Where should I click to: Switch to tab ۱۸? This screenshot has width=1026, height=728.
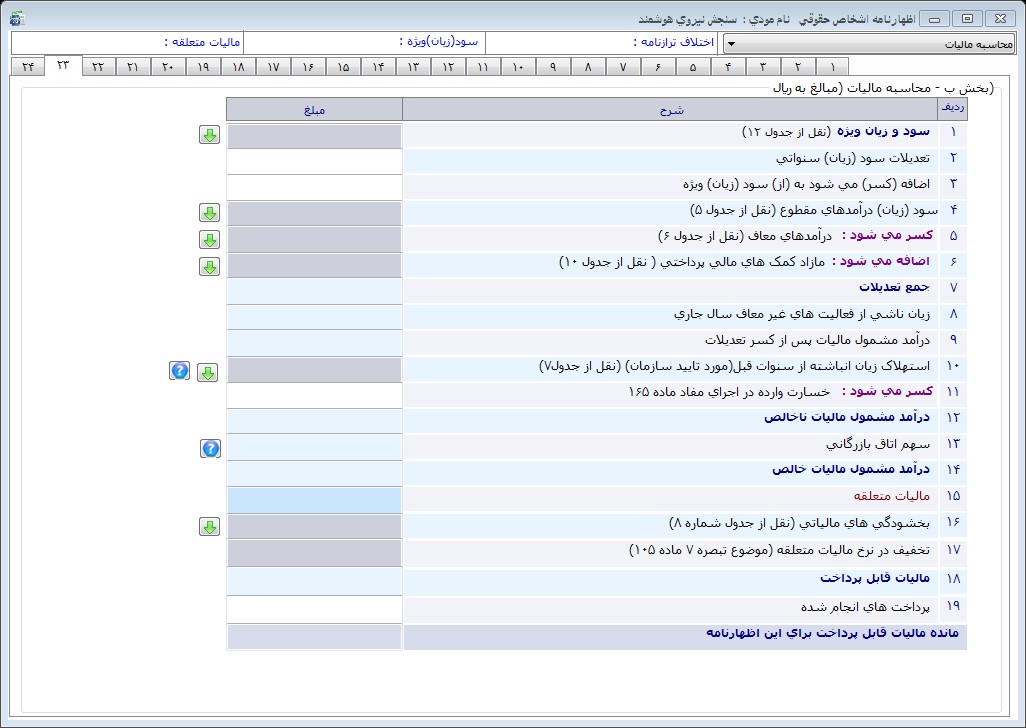(238, 67)
